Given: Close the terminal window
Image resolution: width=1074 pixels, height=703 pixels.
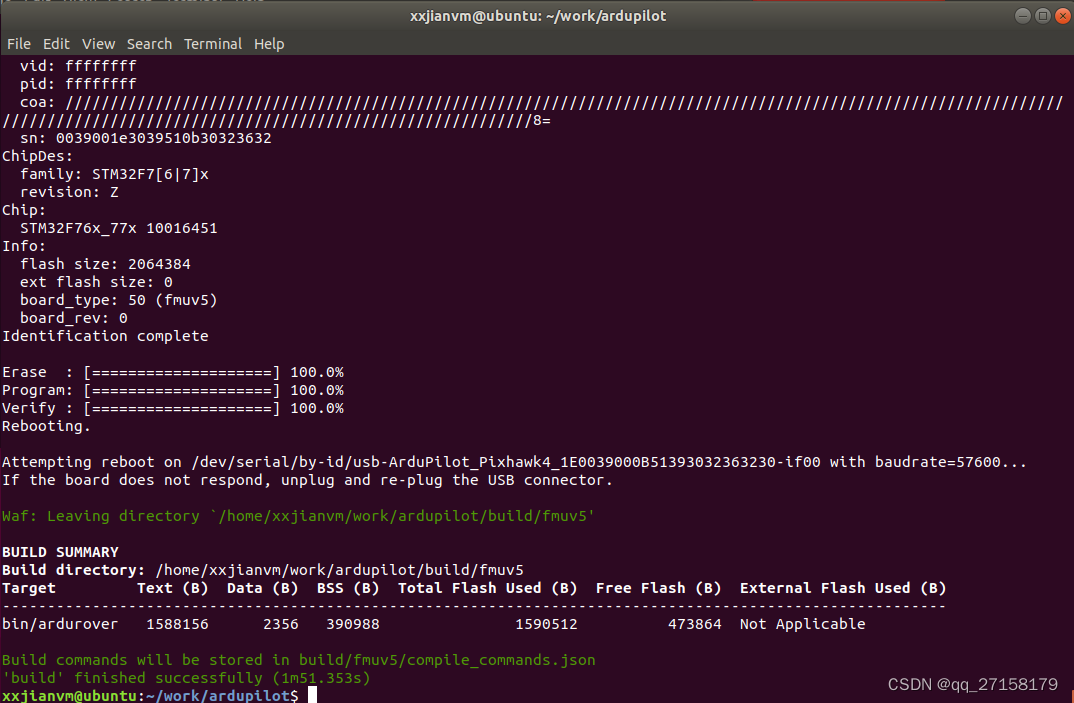Looking at the screenshot, I should pyautogui.click(x=1062, y=16).
